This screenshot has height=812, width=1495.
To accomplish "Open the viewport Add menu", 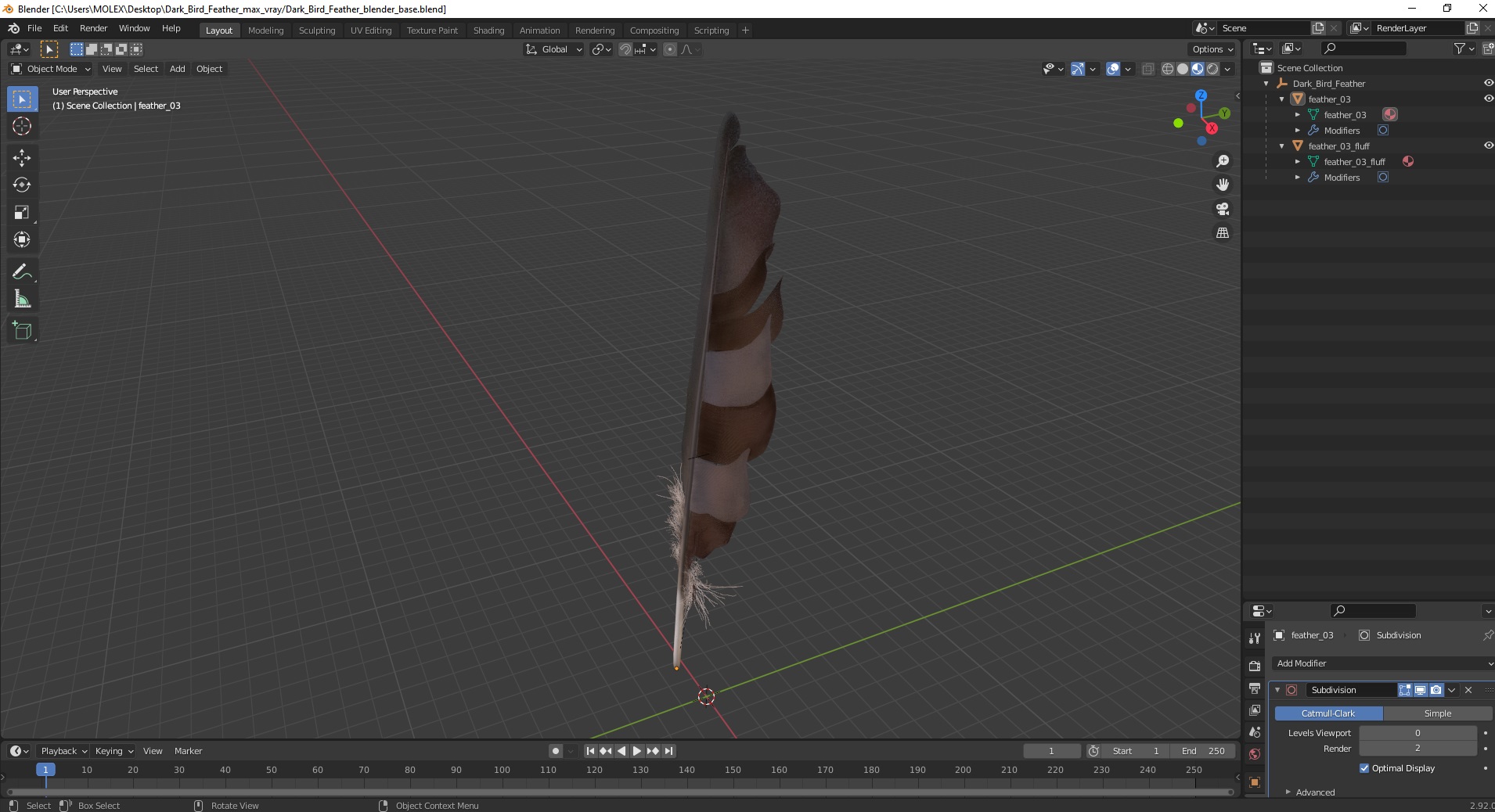I will coord(178,69).
